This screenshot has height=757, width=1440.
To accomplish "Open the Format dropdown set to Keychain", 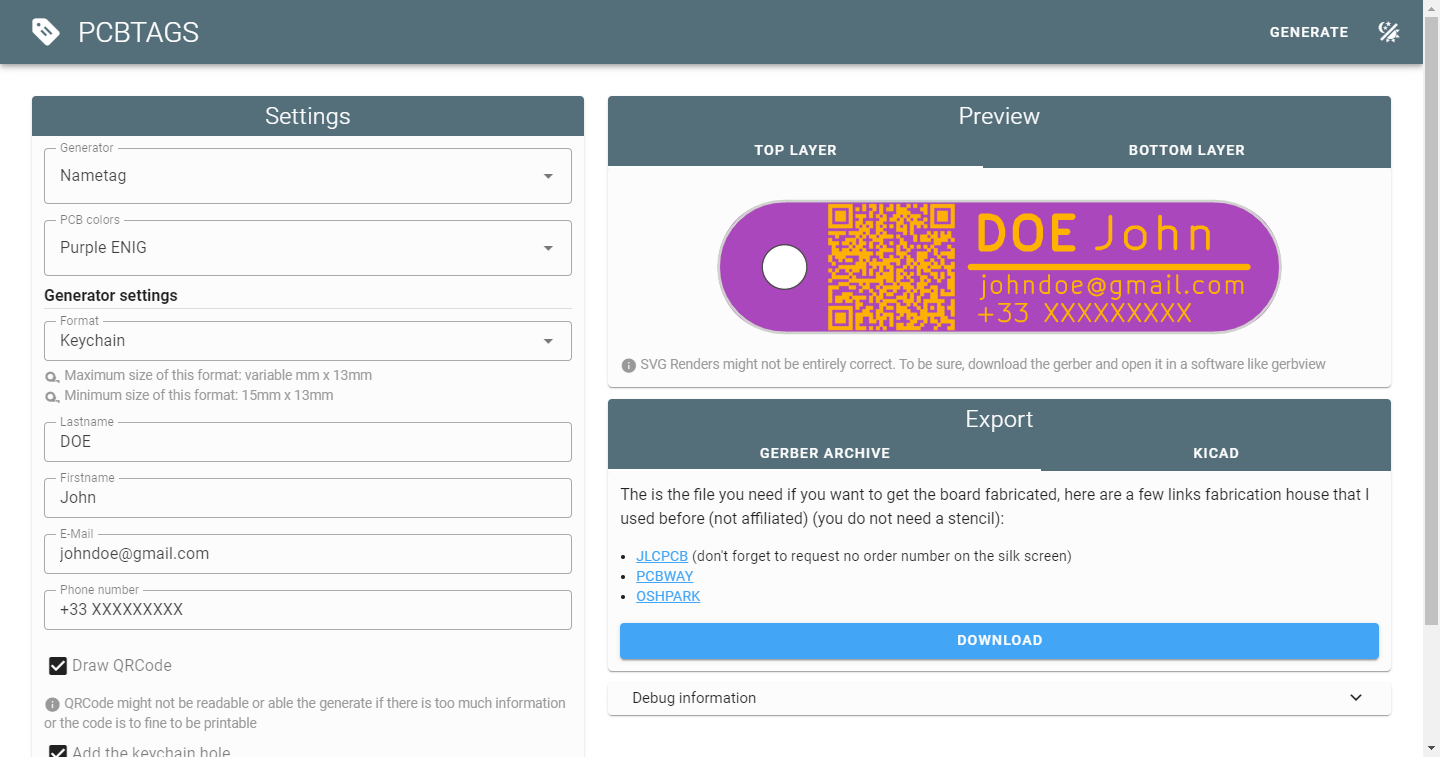I will coord(308,341).
